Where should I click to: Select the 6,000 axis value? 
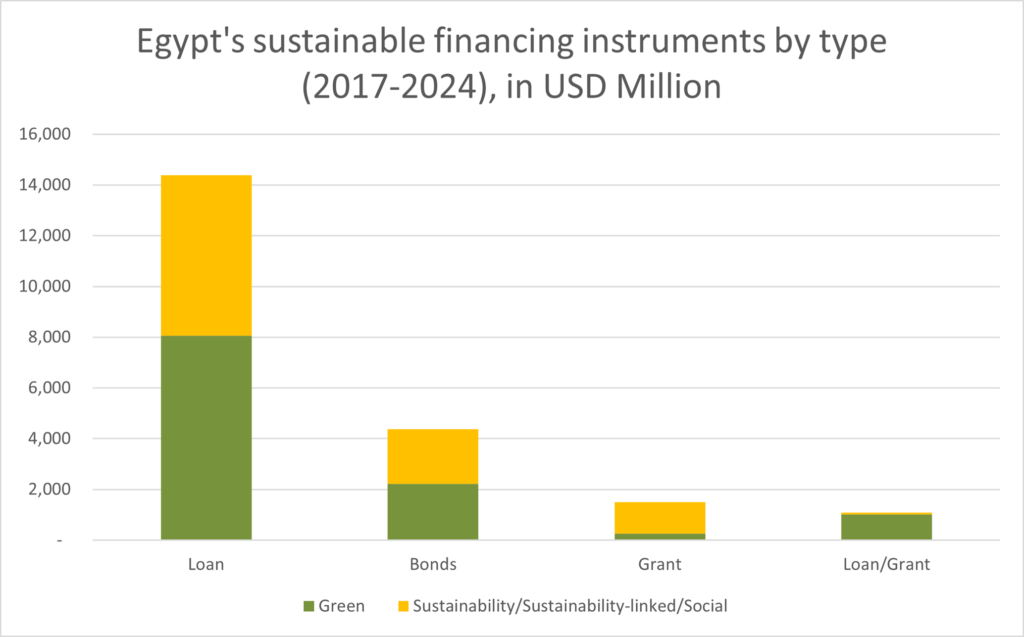tap(49, 387)
